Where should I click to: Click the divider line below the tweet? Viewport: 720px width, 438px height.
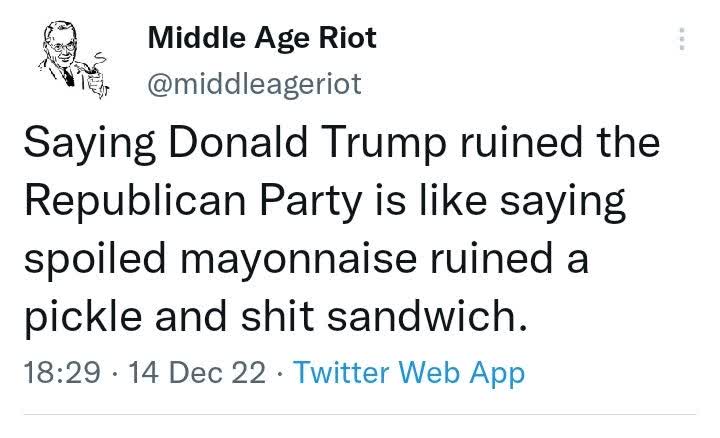360,415
